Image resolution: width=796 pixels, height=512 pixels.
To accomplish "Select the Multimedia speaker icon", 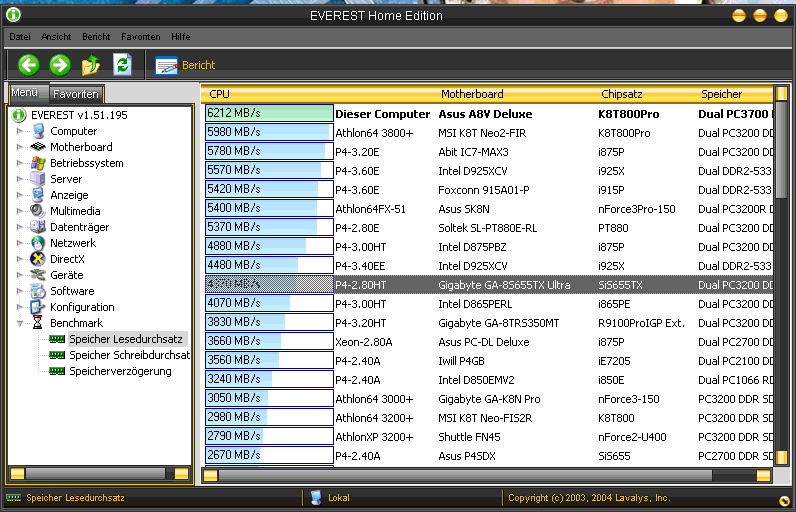I will point(38,211).
